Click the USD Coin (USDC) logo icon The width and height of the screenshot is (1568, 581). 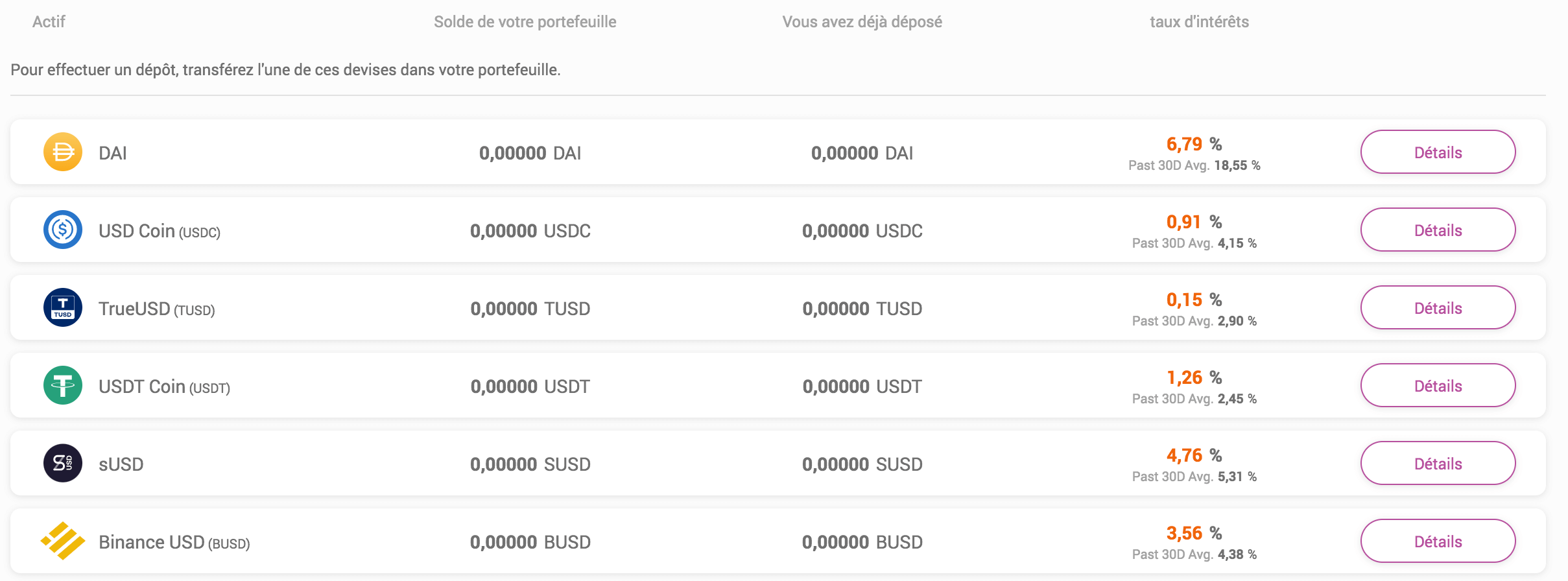point(63,230)
